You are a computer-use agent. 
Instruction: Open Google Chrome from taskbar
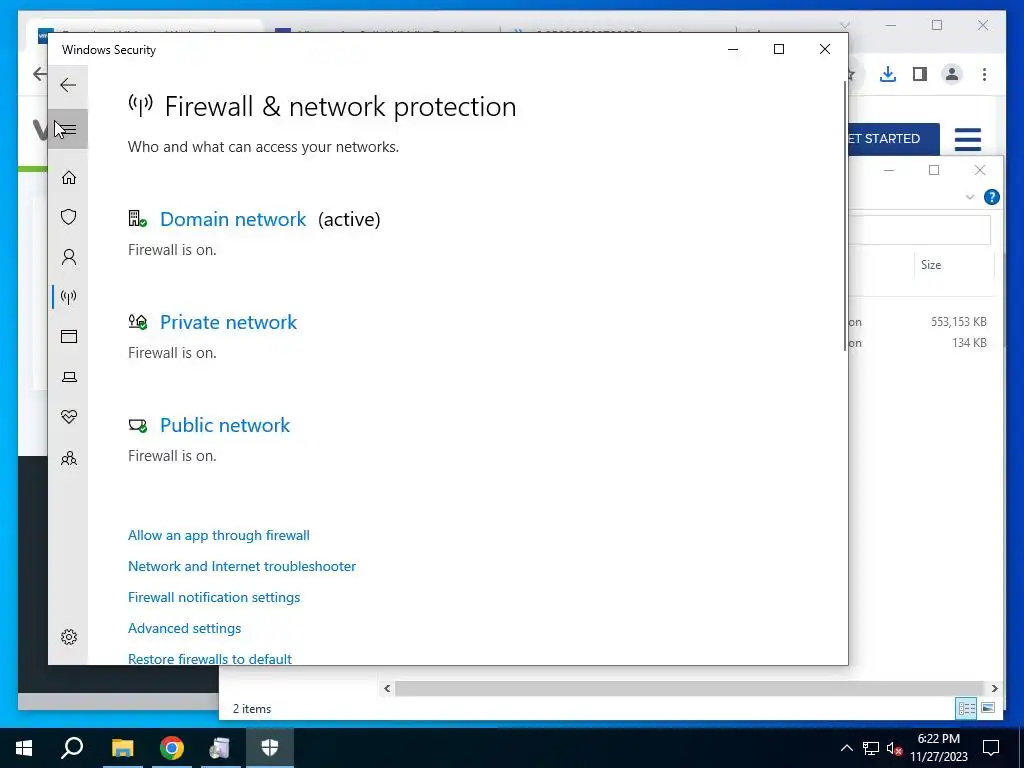[x=172, y=748]
